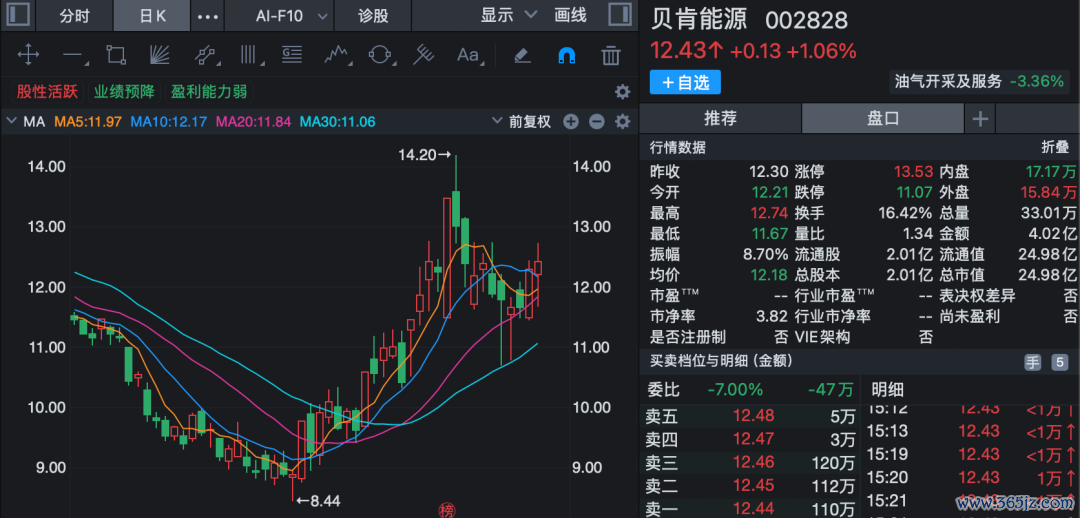Toggle the blue magnet snap tool

(567, 55)
